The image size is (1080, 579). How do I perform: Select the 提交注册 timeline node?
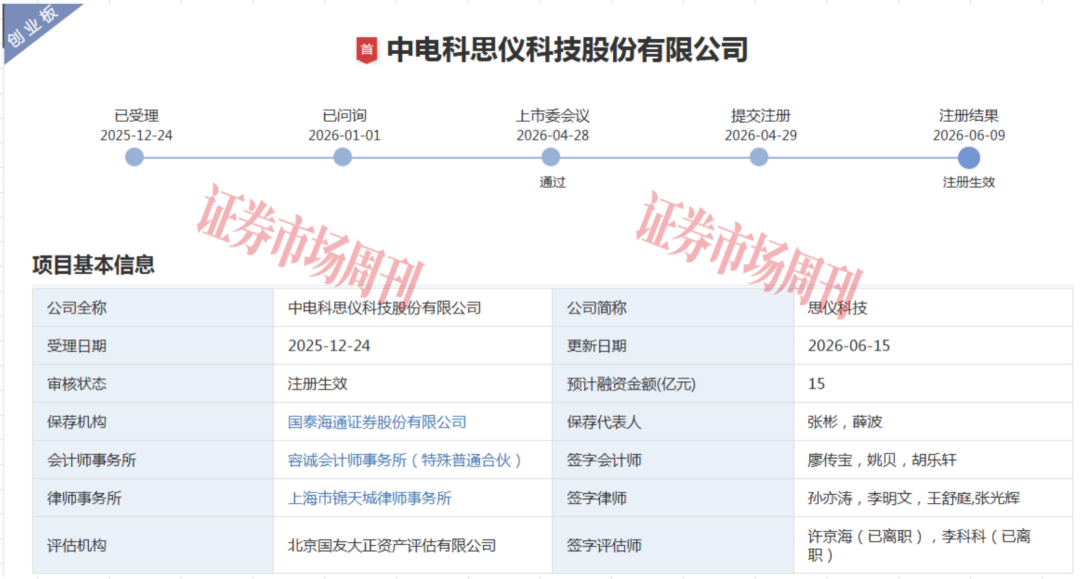click(758, 157)
